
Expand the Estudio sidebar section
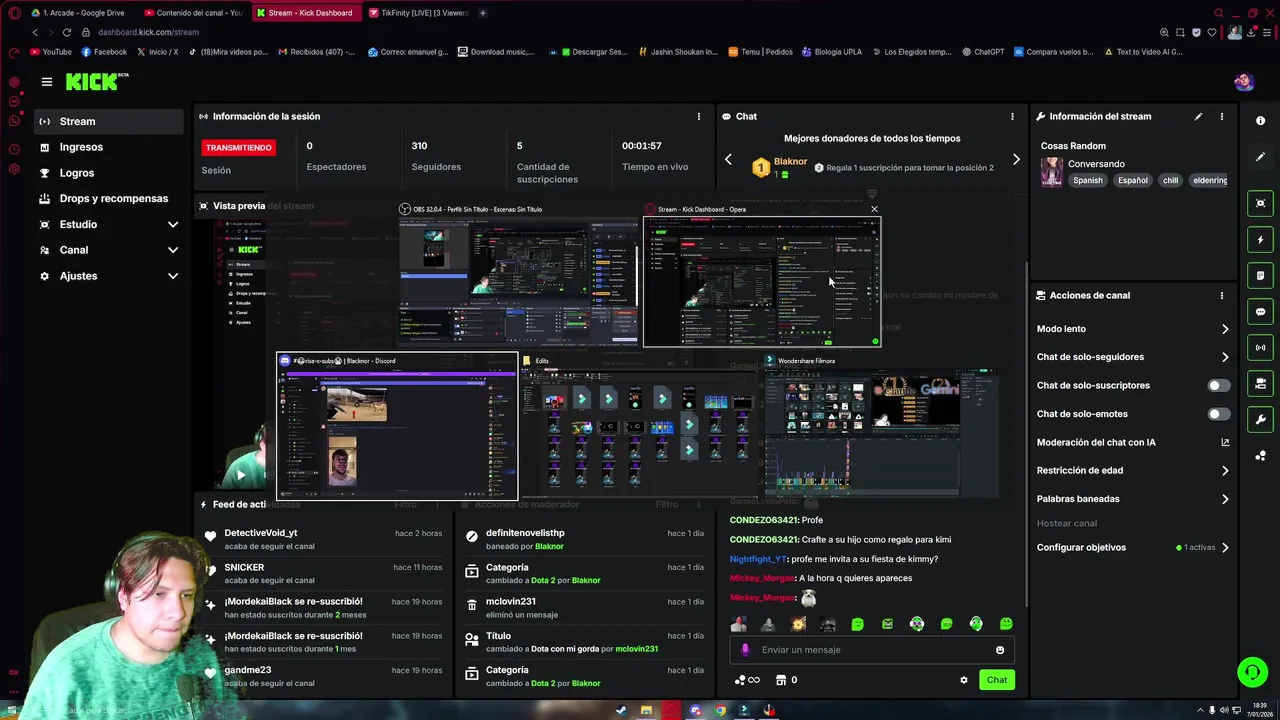[173, 225]
